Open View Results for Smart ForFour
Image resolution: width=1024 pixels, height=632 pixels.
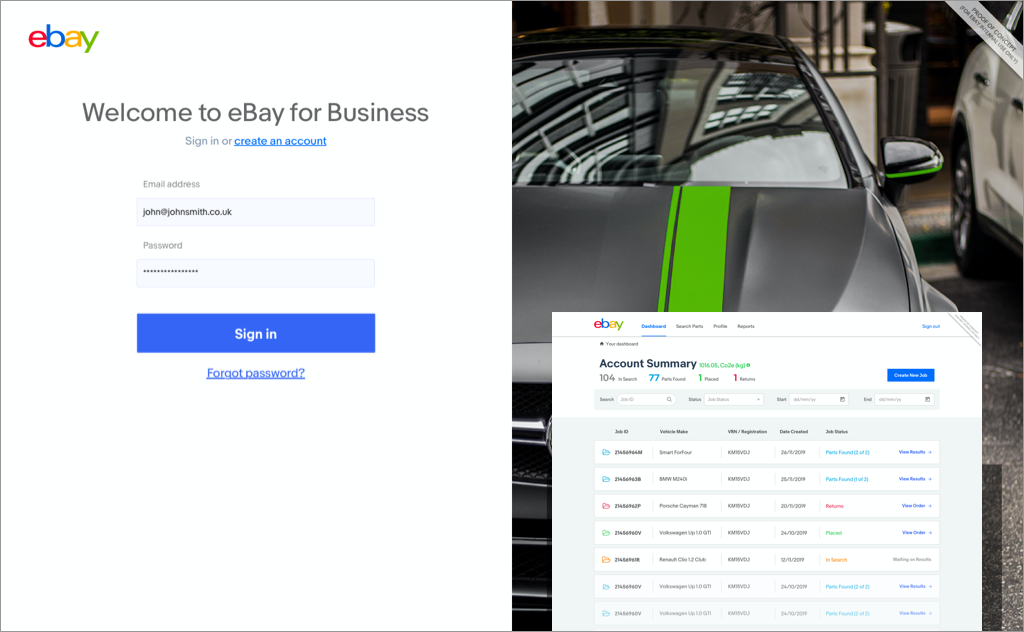[x=915, y=452]
